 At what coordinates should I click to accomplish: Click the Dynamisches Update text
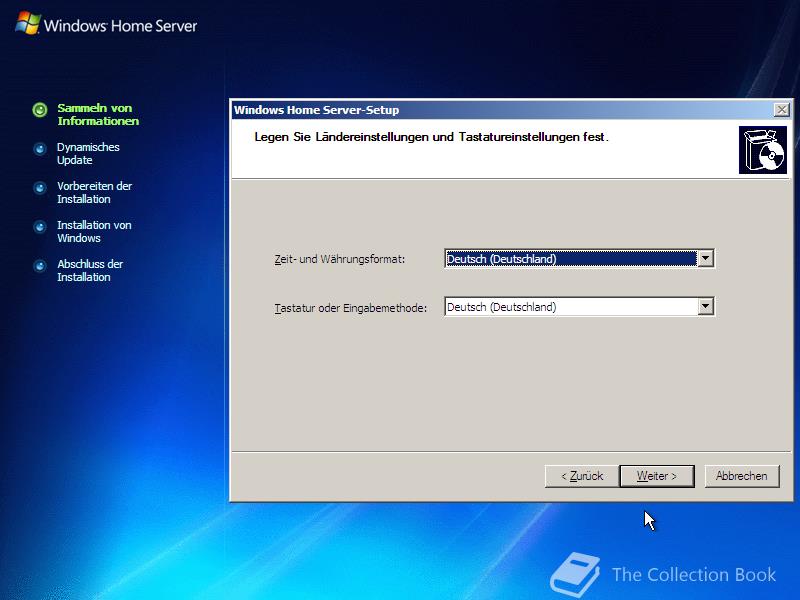click(88, 154)
